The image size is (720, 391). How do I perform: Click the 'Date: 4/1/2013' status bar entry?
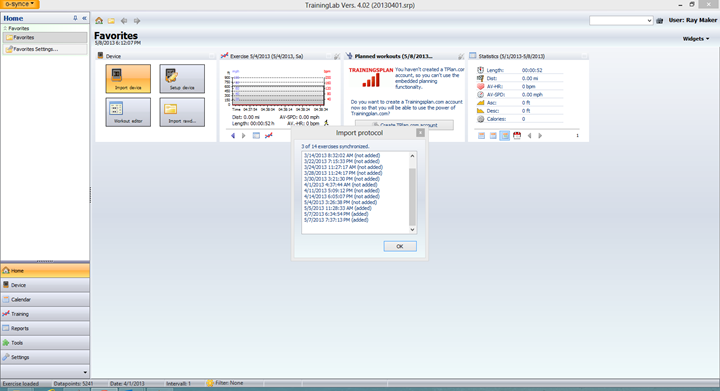click(x=127, y=384)
